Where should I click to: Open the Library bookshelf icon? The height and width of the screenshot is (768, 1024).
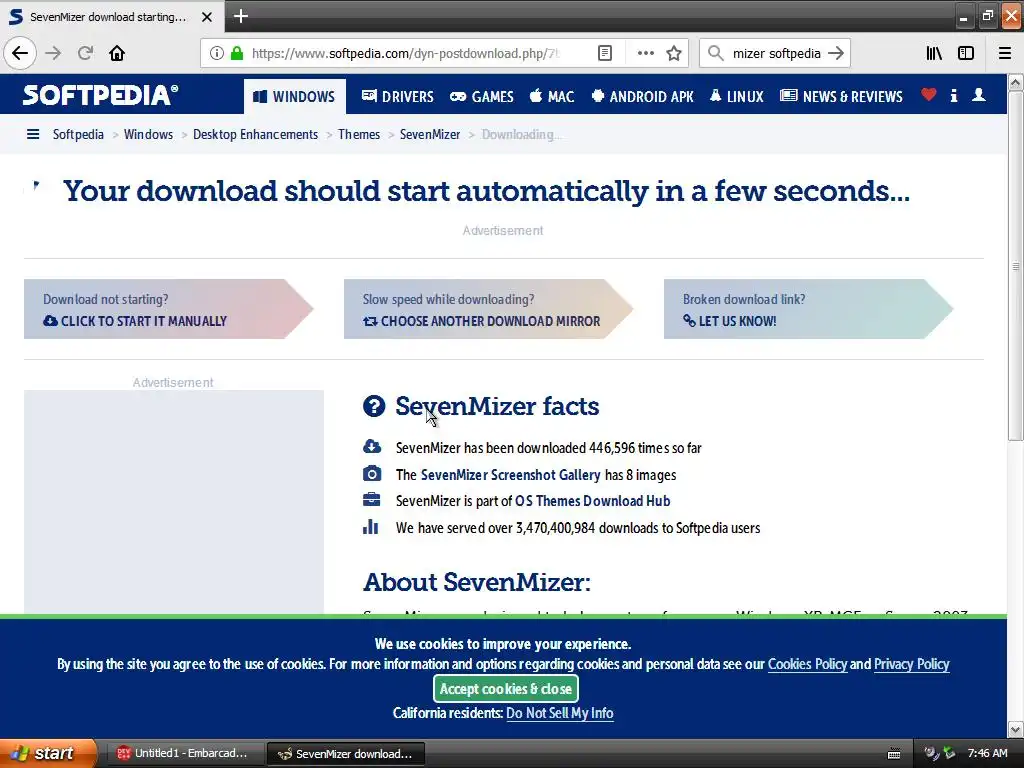(934, 54)
